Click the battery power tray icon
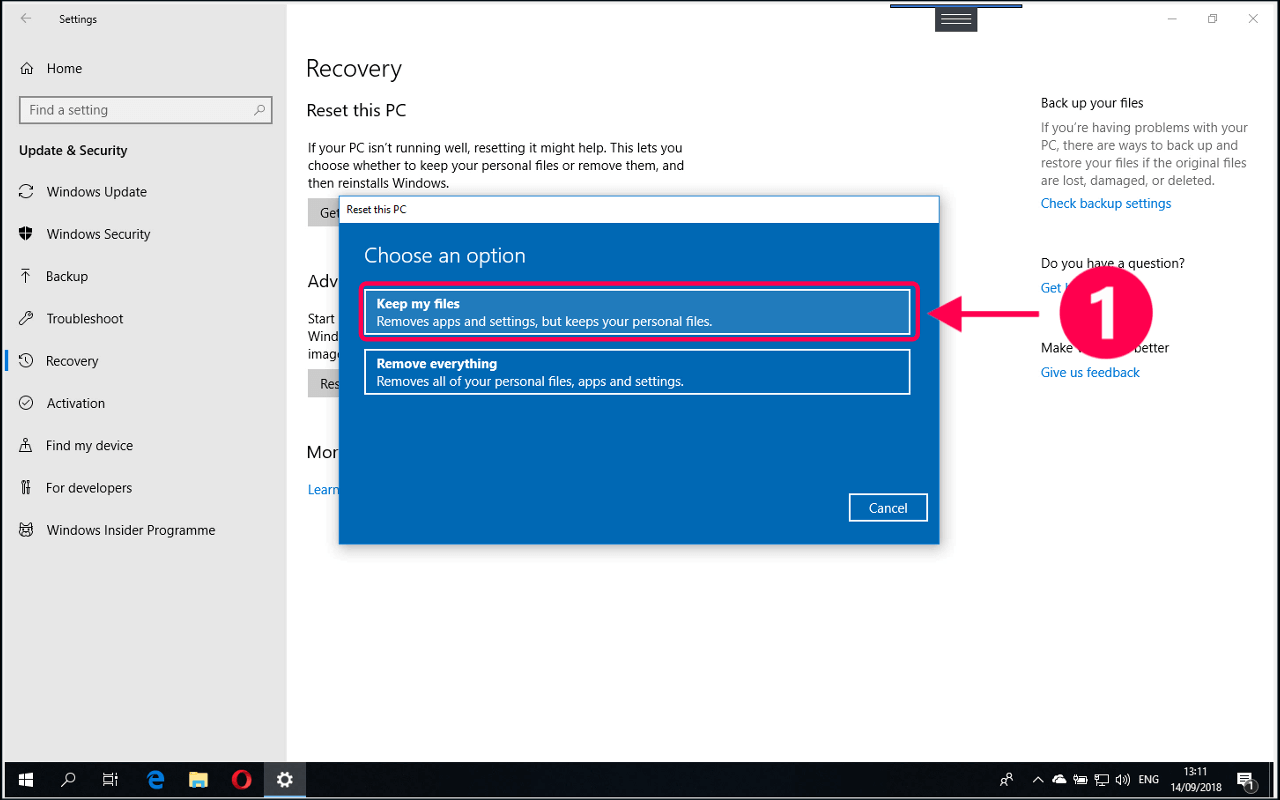Screen dimensions: 1280x800 (1080, 780)
